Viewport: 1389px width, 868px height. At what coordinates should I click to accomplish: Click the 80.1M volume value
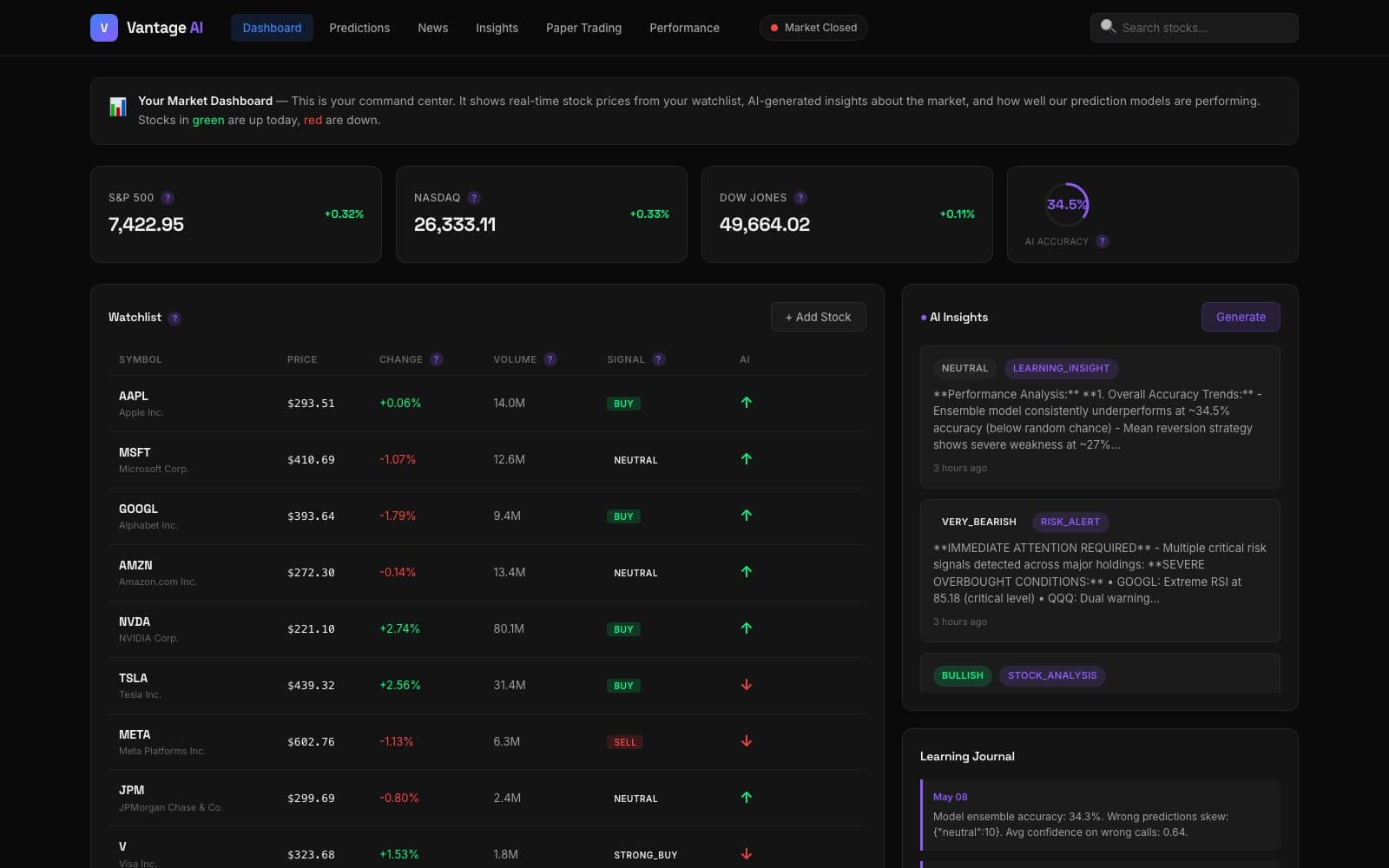(509, 628)
